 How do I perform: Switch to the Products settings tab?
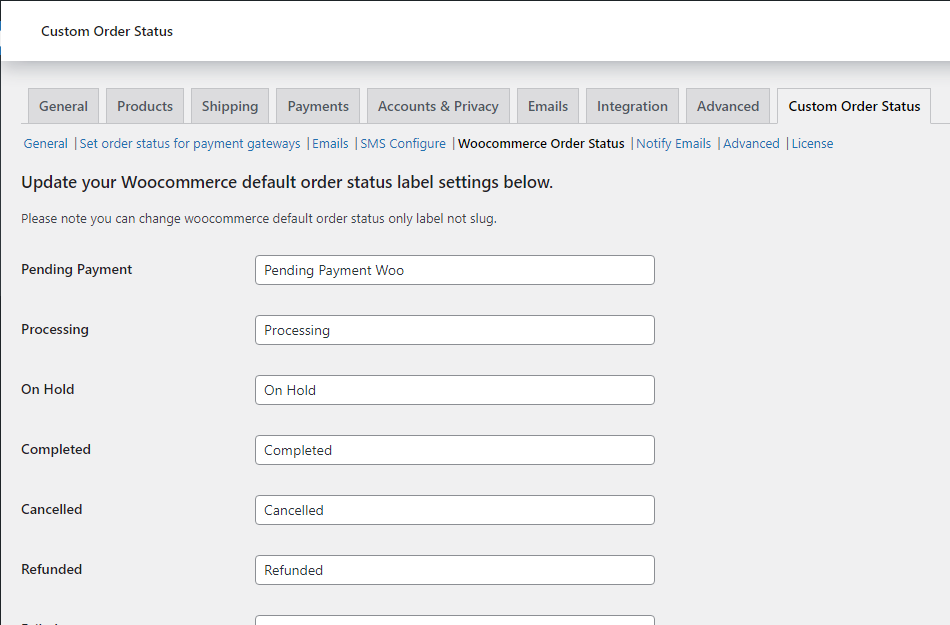144,105
